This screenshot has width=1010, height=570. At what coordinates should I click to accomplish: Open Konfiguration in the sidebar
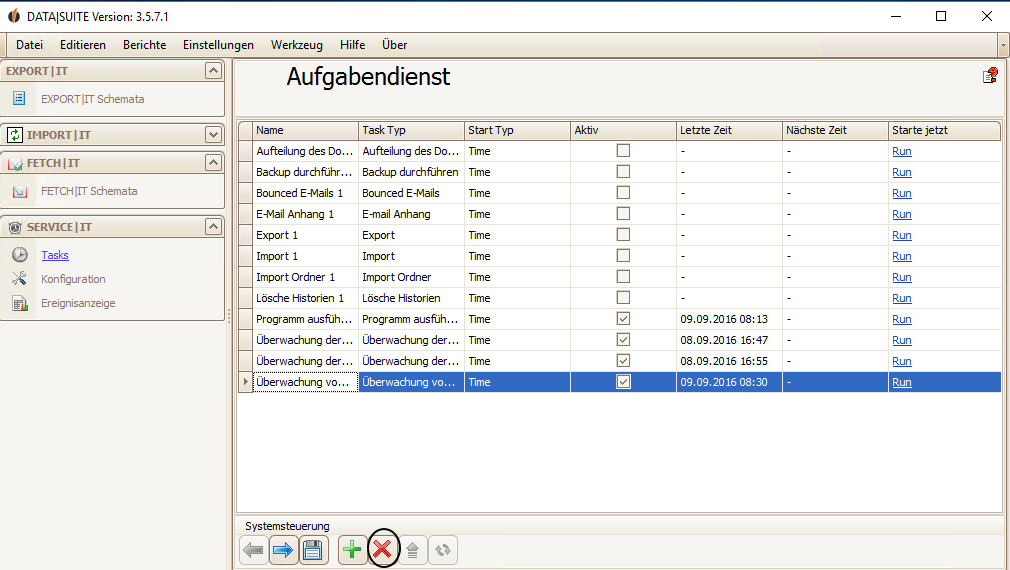coord(73,279)
